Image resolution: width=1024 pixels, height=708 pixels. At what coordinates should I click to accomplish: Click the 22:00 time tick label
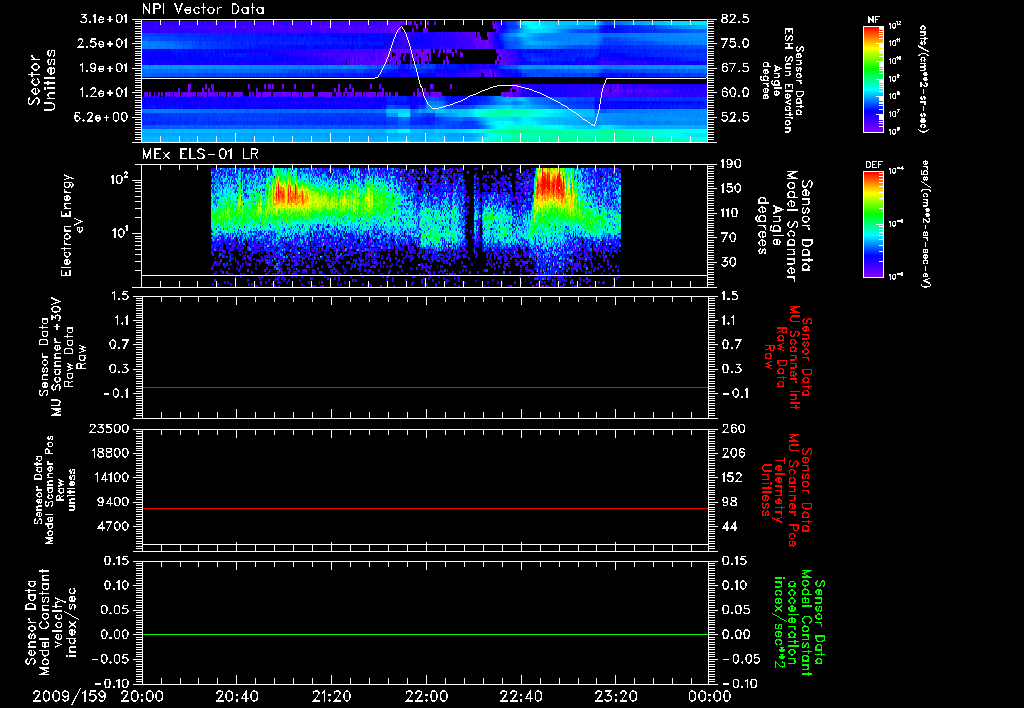pyautogui.click(x=426, y=696)
